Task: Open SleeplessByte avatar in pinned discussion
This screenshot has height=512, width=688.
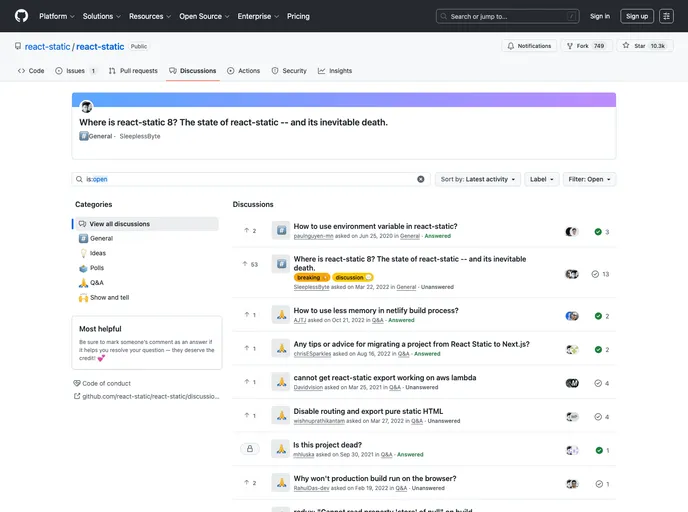Action: click(86, 106)
